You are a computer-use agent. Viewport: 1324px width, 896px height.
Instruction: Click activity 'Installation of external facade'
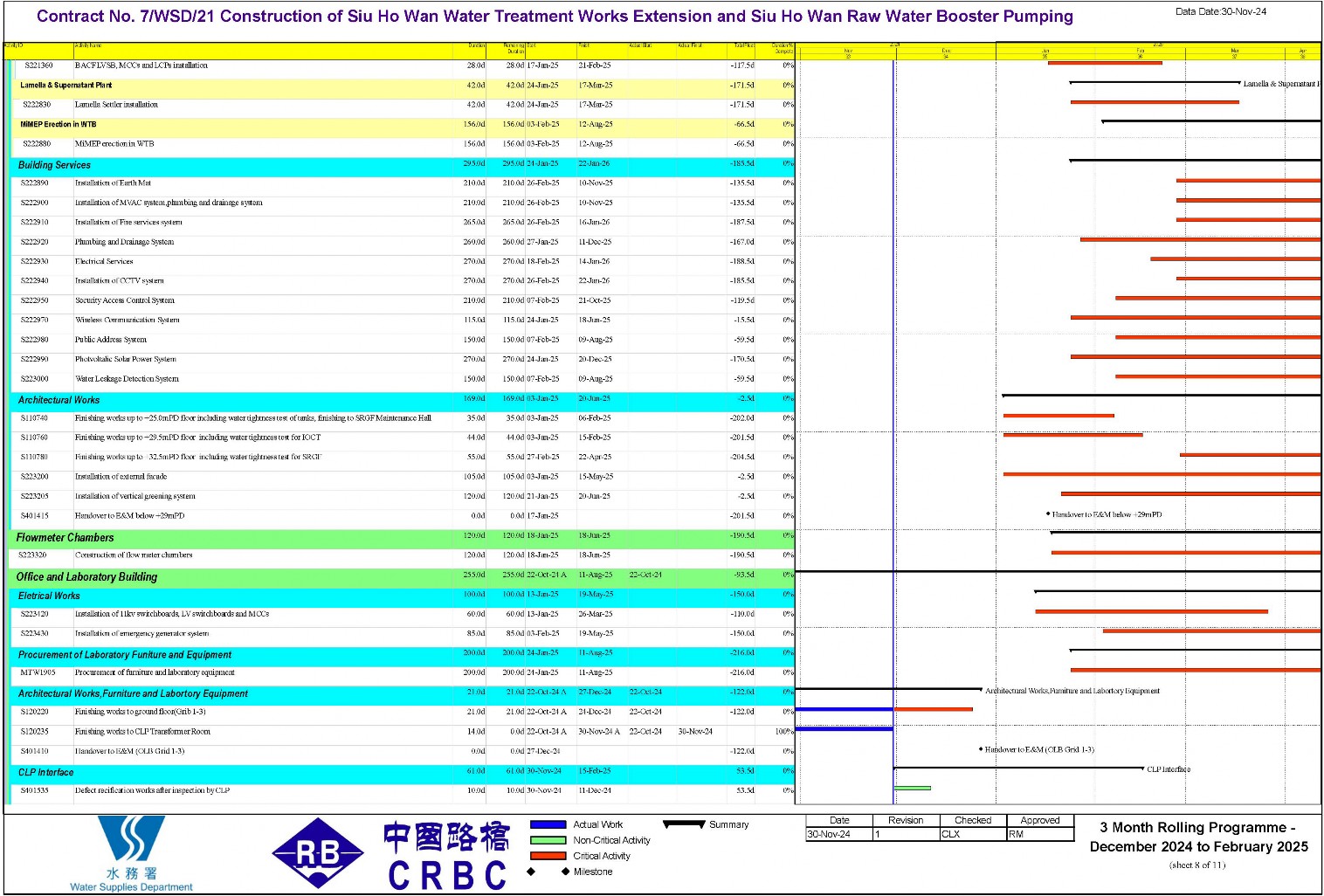pos(121,477)
